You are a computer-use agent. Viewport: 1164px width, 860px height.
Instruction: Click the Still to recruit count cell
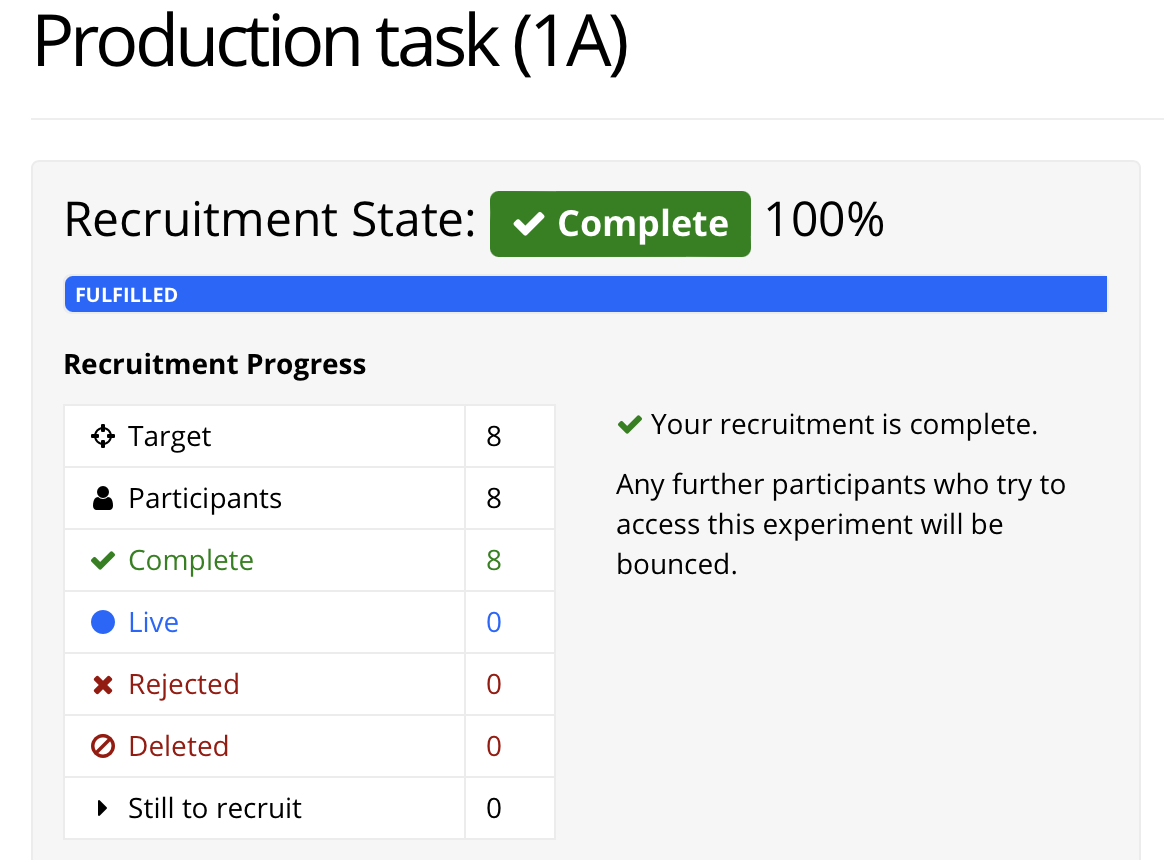pyautogui.click(x=510, y=808)
